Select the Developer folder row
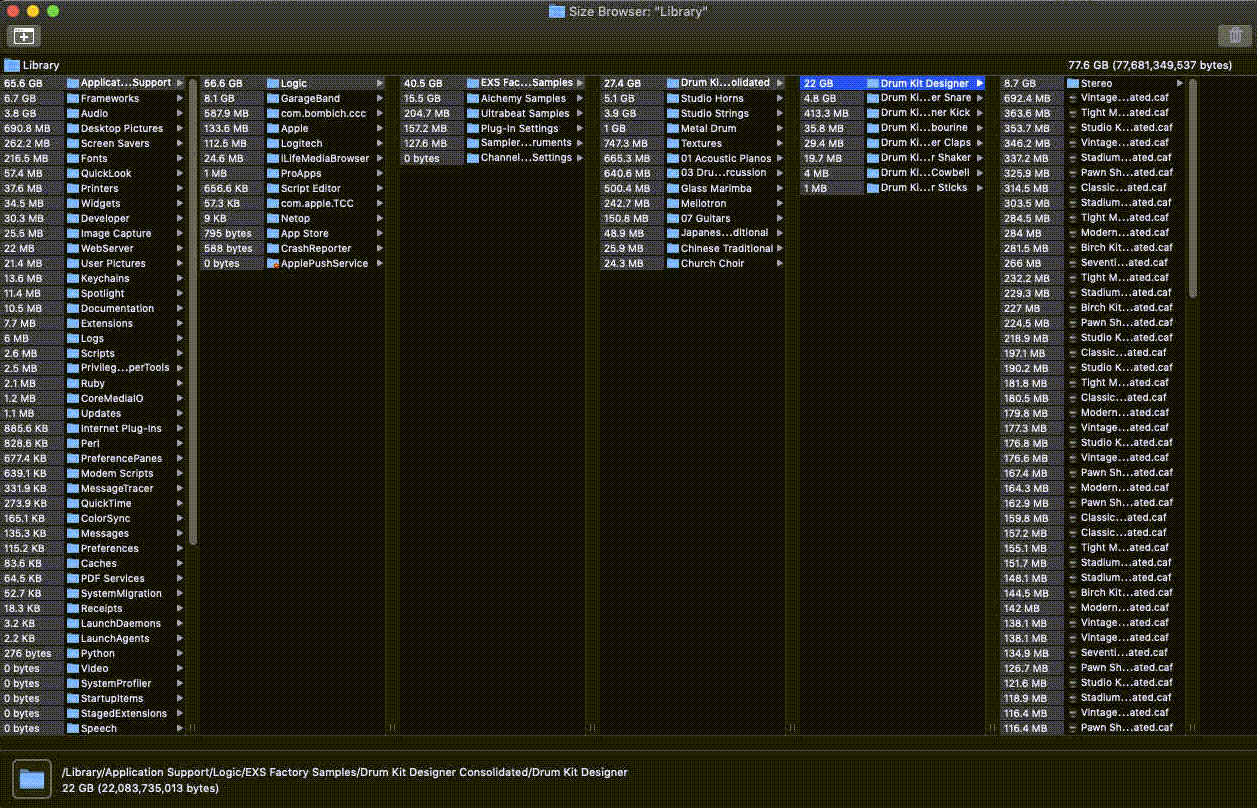Screen dimensions: 1257x808 (93, 218)
